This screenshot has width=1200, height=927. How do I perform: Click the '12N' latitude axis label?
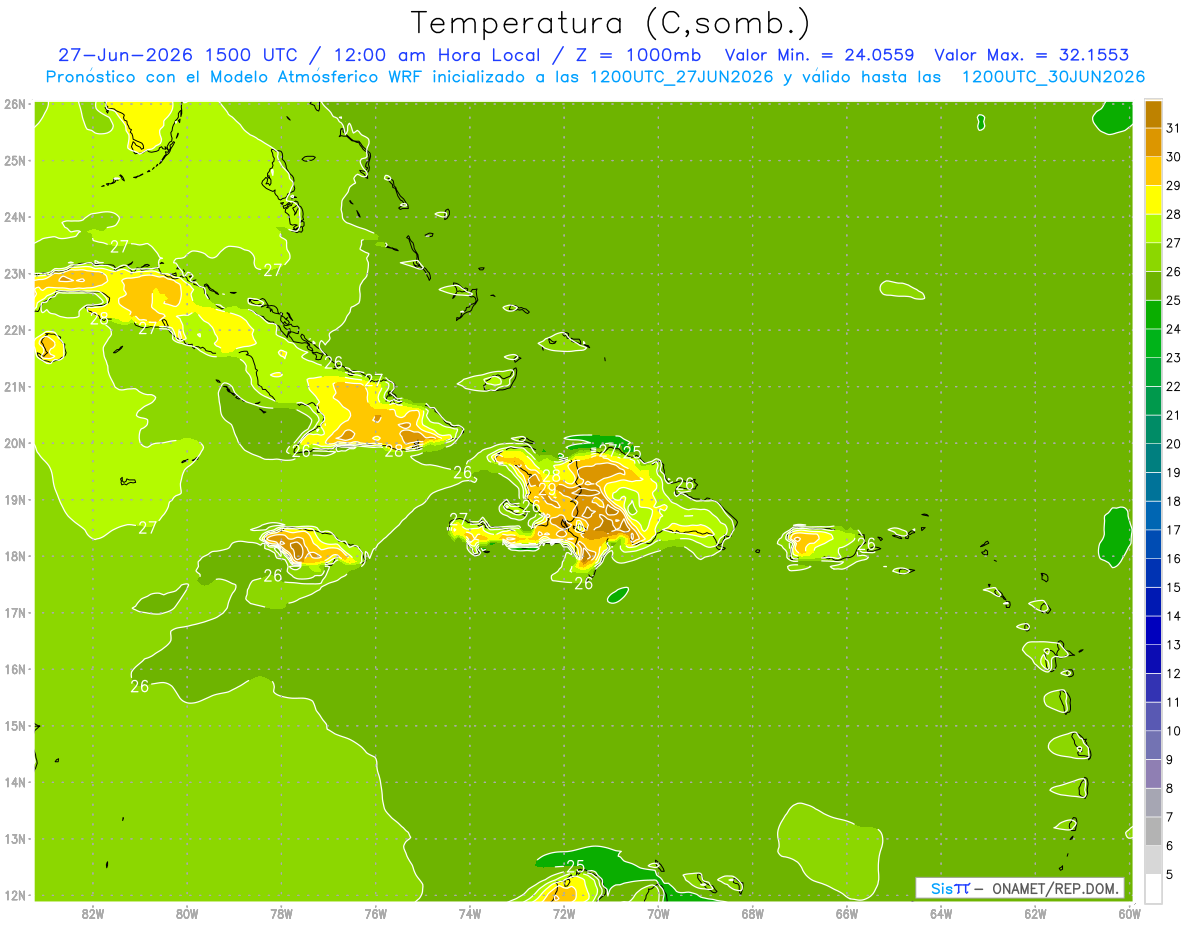(x=14, y=895)
